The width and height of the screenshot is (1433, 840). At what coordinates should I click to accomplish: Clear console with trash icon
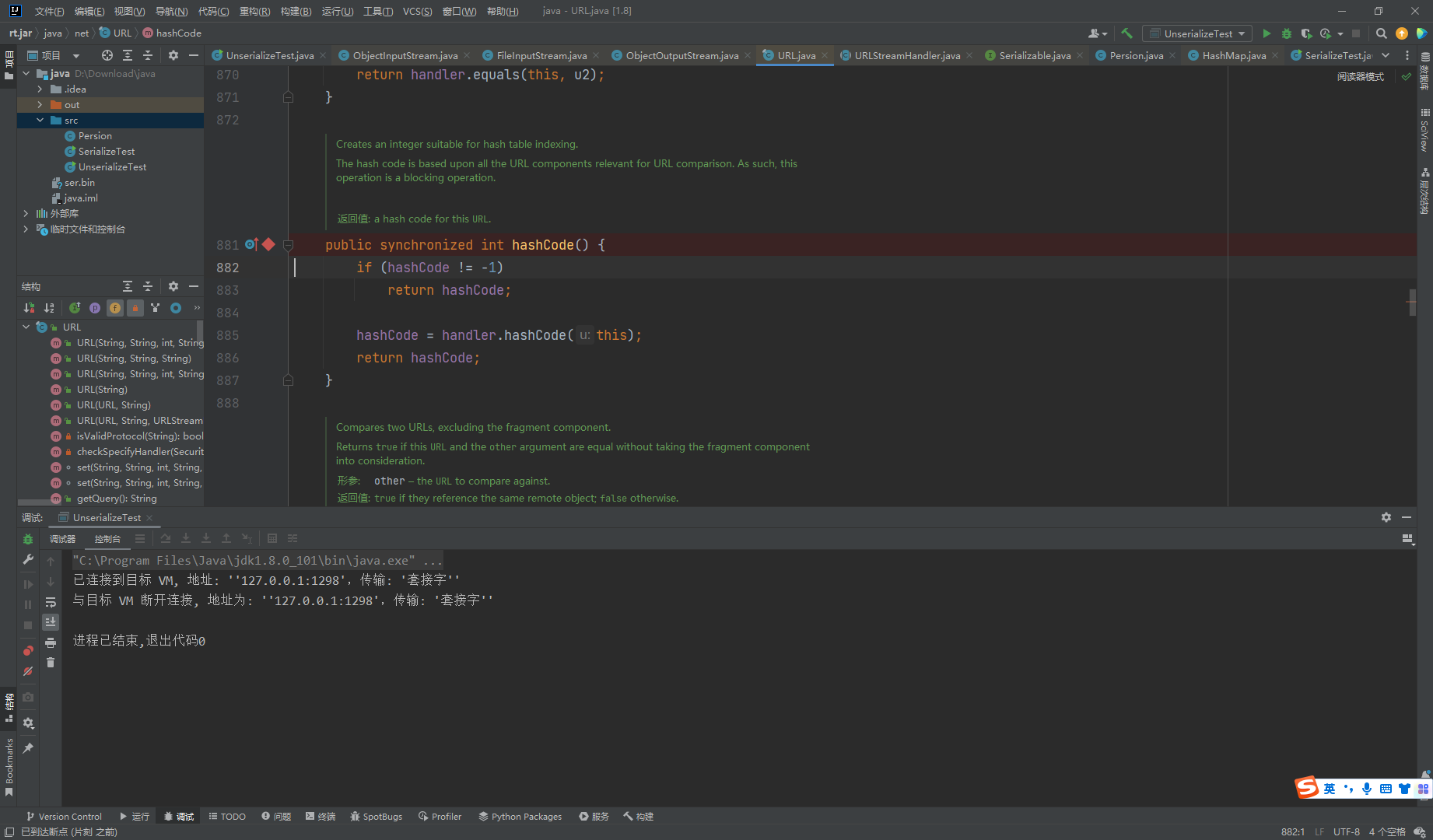[x=51, y=663]
